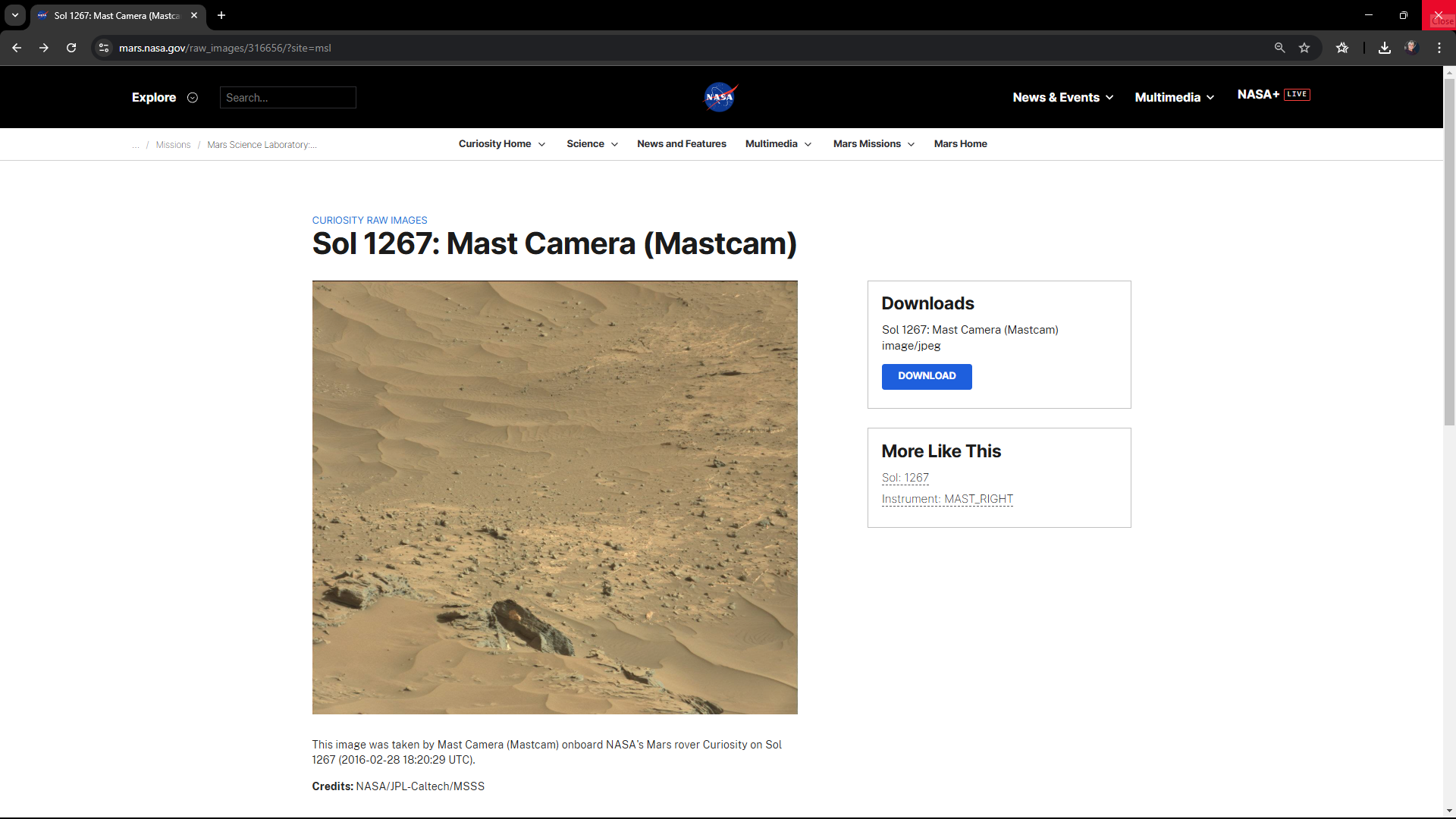Click the Search input field

click(x=288, y=97)
